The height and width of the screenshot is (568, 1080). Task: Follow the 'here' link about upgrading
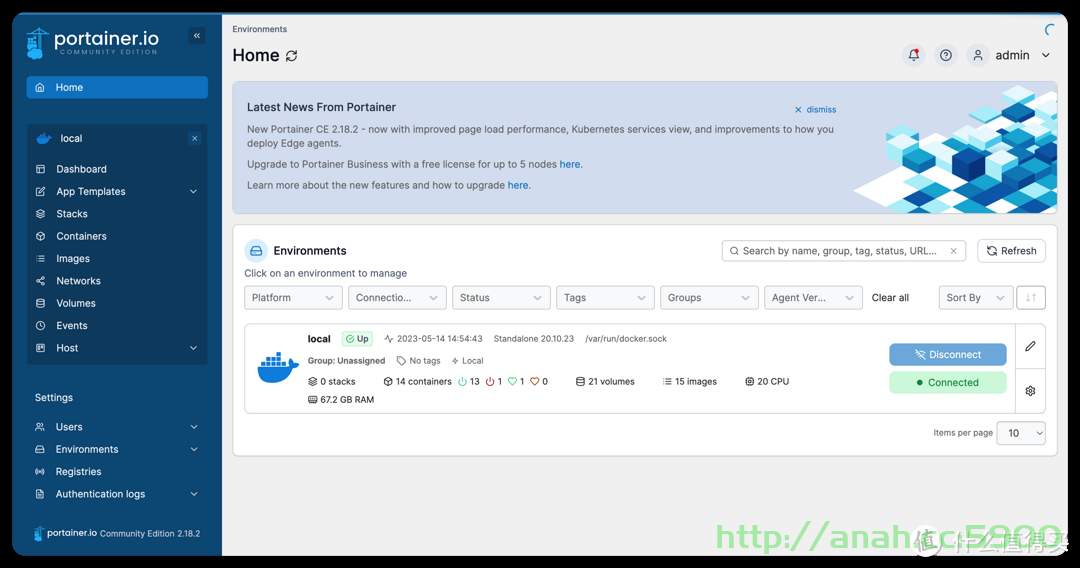[518, 185]
